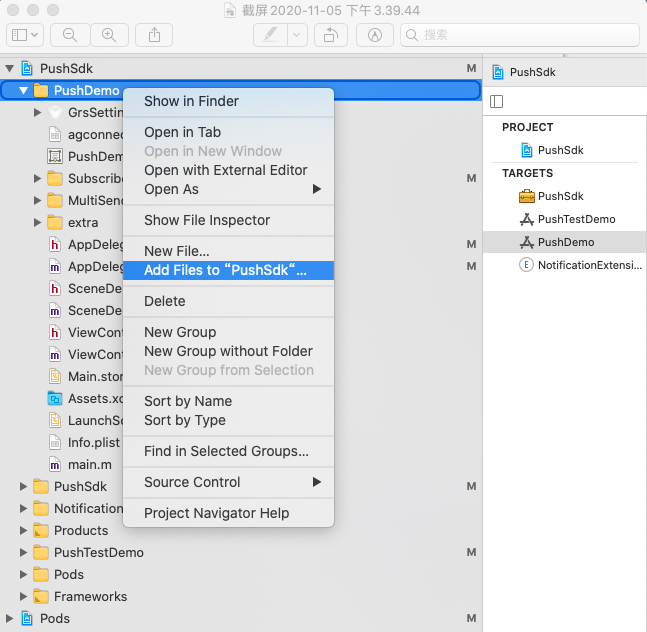Select the main.m file
This screenshot has height=632, width=647.
[90, 465]
